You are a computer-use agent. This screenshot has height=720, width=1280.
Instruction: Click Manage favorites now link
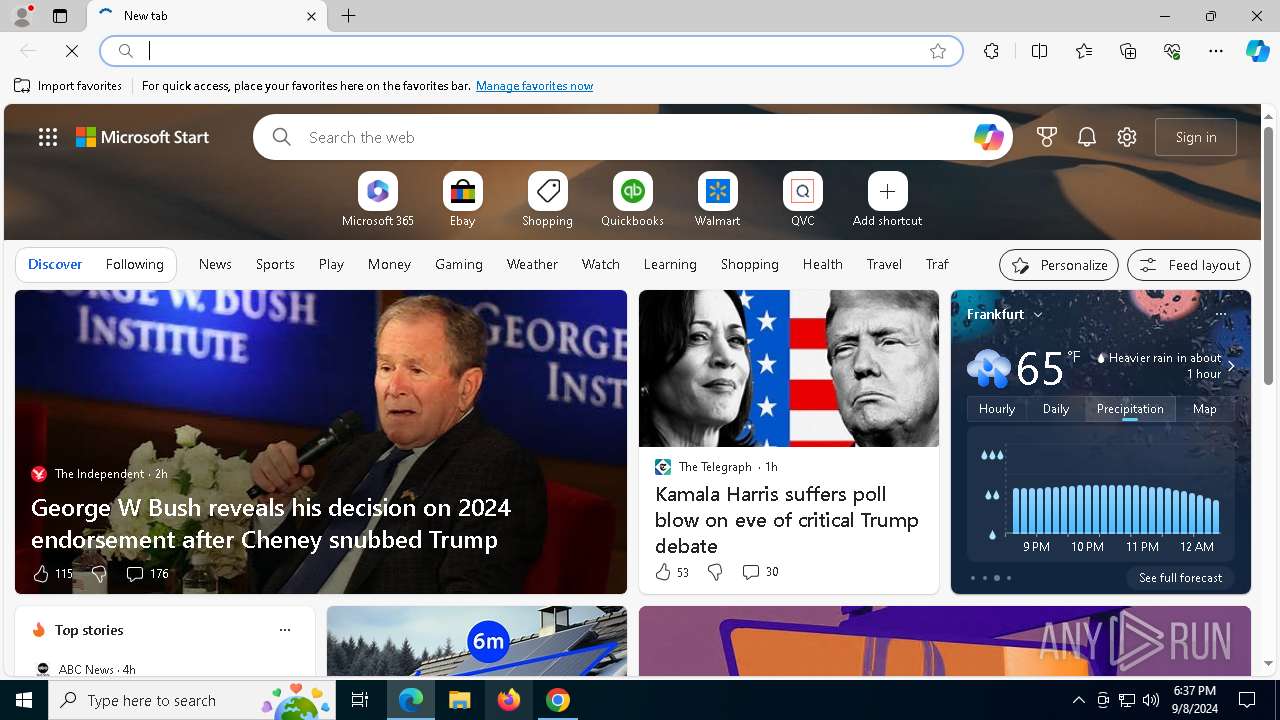534,86
